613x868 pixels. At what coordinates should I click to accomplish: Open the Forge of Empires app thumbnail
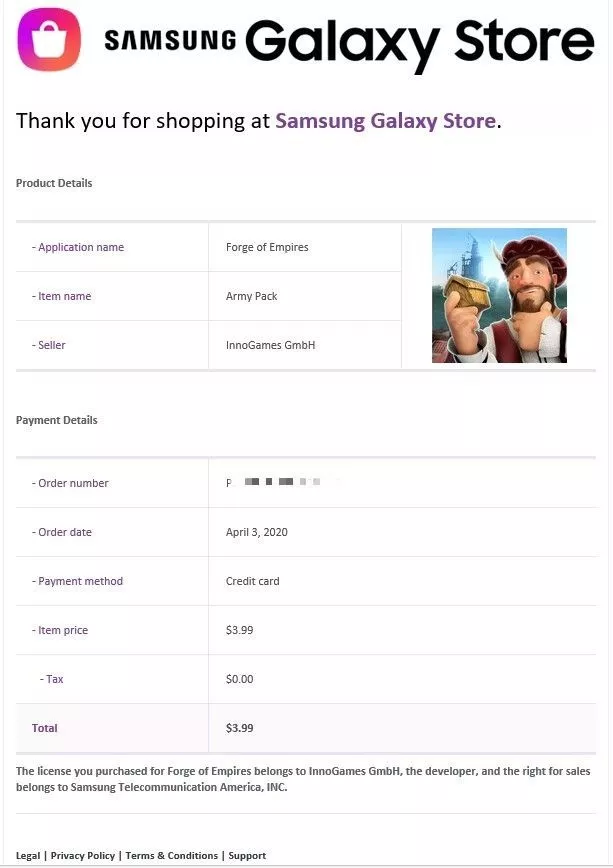pyautogui.click(x=499, y=296)
